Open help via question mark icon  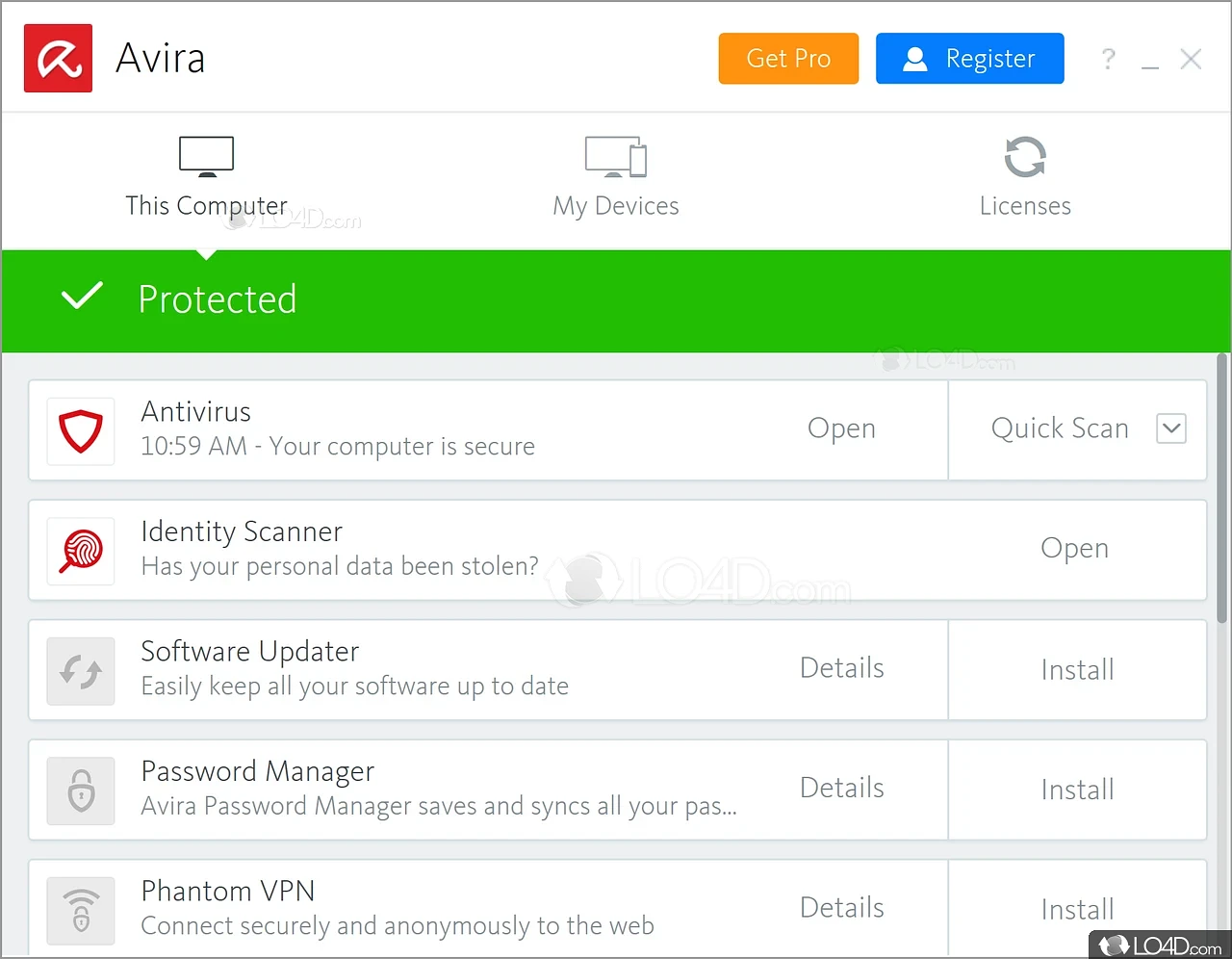pos(1109,60)
